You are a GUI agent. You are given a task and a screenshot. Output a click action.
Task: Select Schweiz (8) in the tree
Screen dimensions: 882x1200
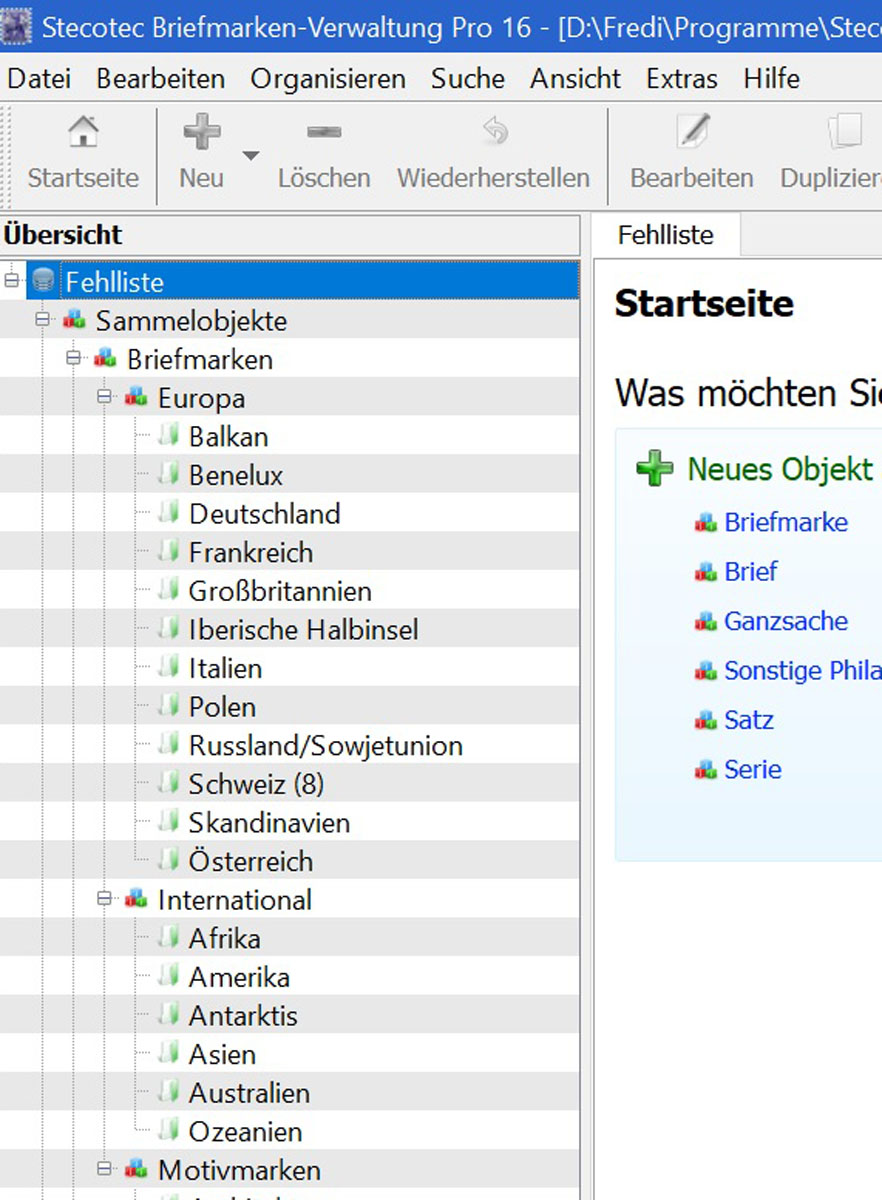tap(256, 784)
